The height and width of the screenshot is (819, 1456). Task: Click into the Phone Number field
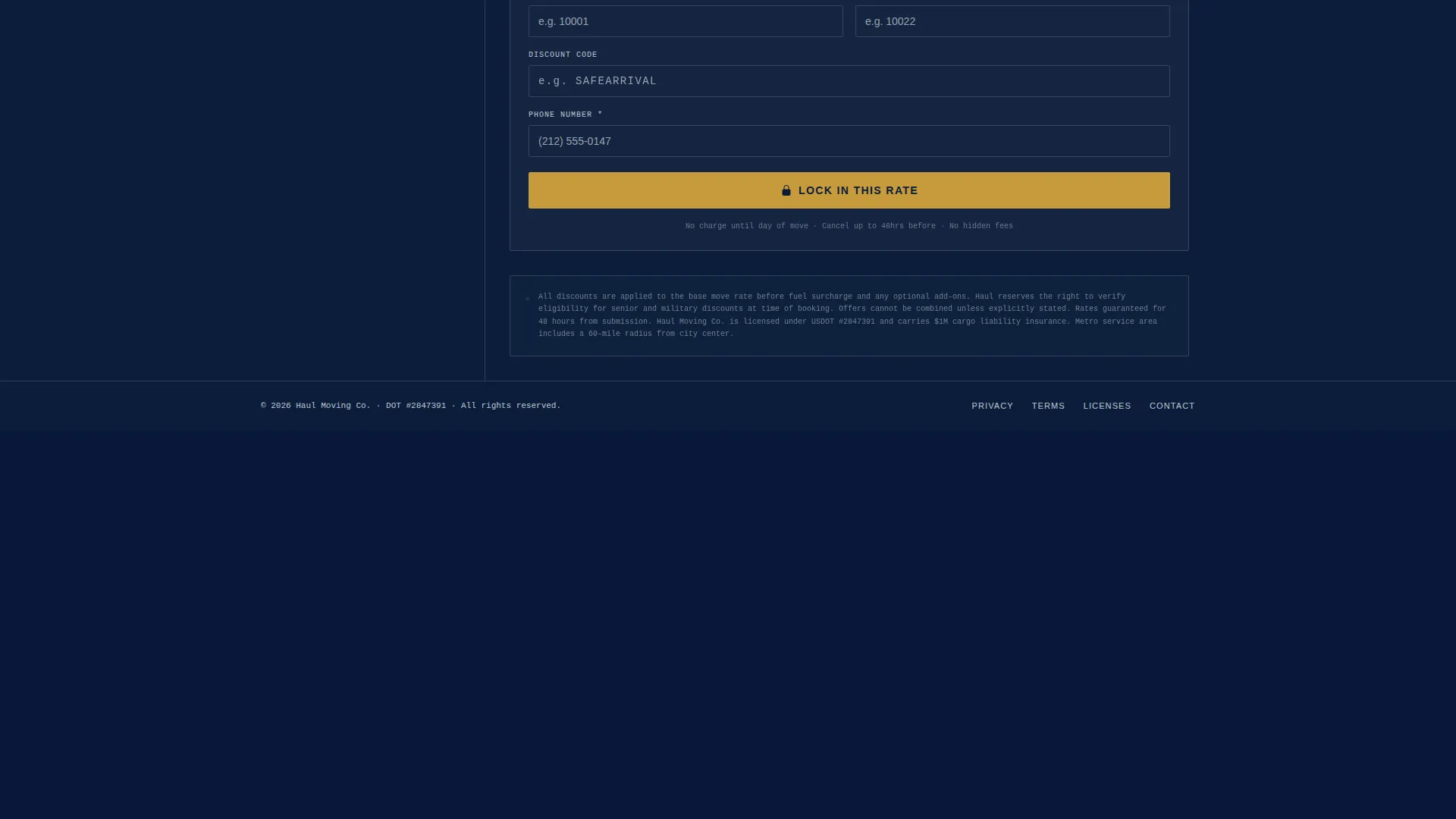click(x=849, y=141)
